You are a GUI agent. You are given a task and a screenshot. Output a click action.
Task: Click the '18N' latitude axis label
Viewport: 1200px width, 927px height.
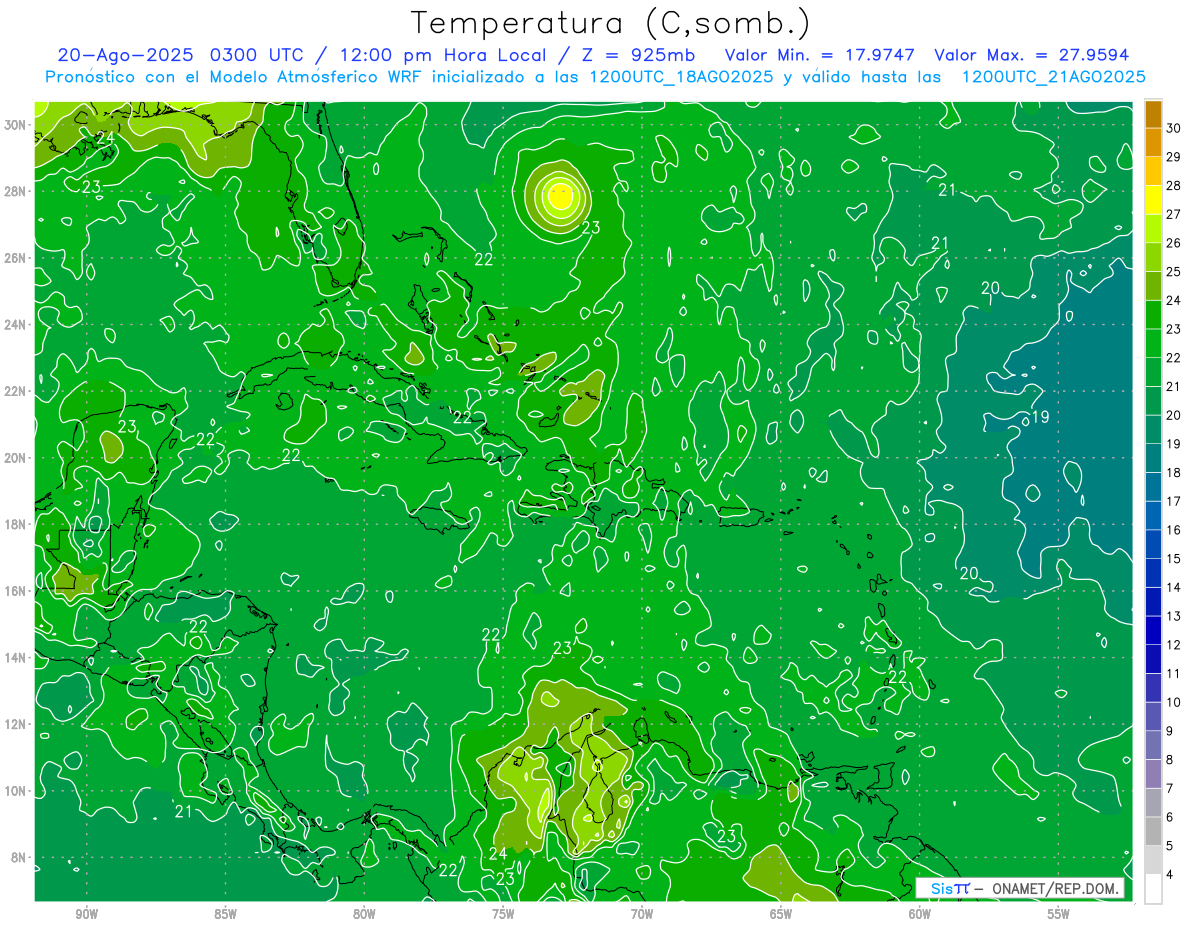(x=15, y=524)
